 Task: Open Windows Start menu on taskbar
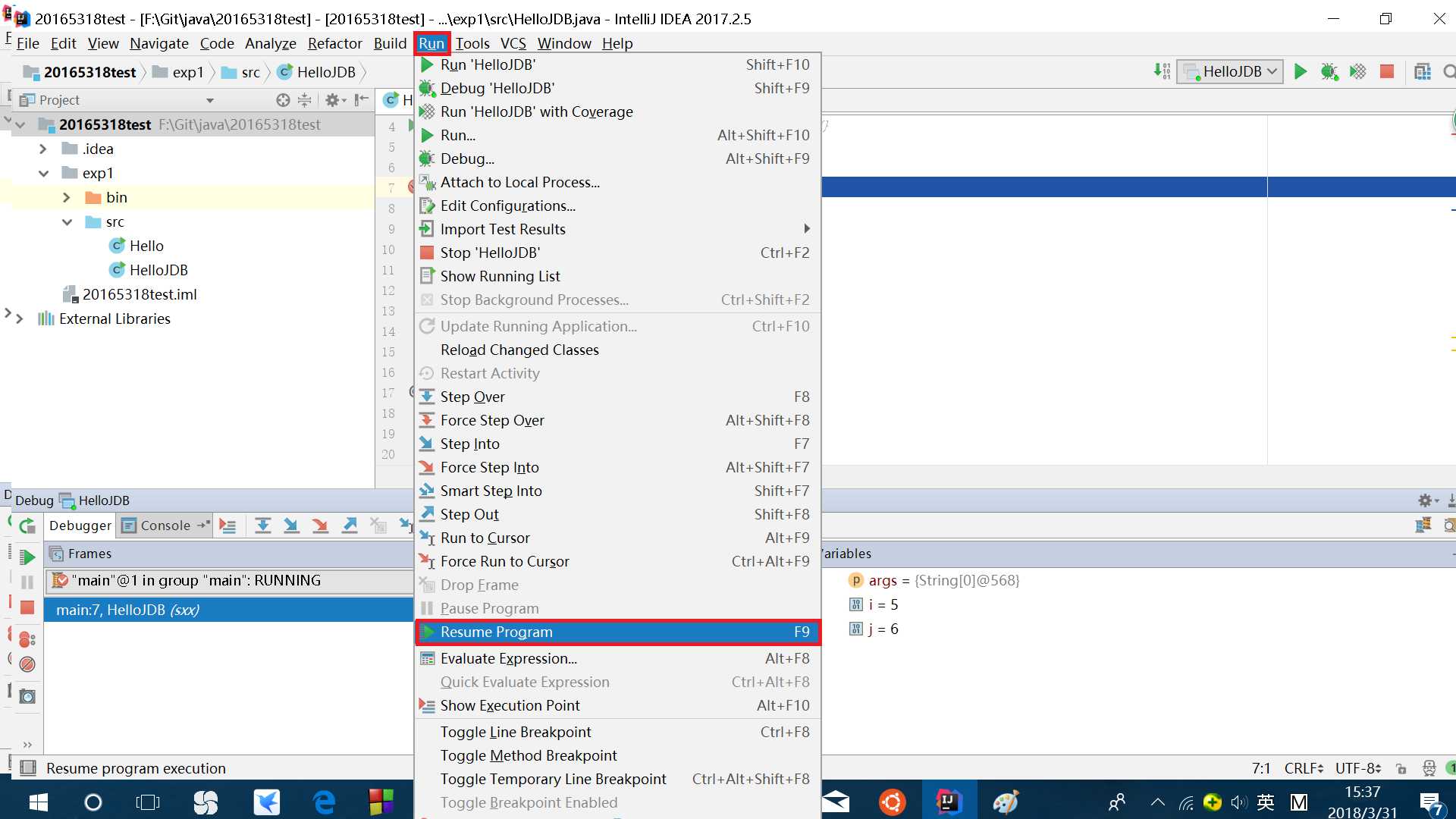coord(37,802)
